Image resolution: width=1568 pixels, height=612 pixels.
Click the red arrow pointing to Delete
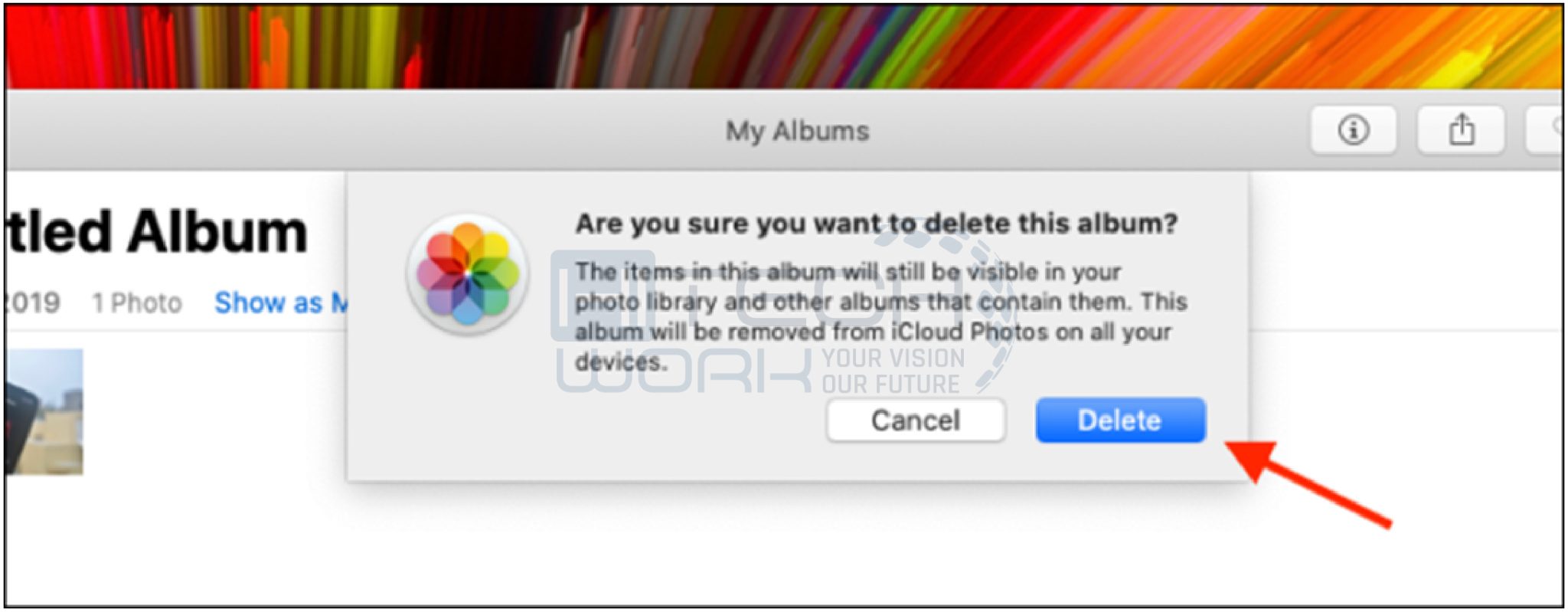point(1308,483)
